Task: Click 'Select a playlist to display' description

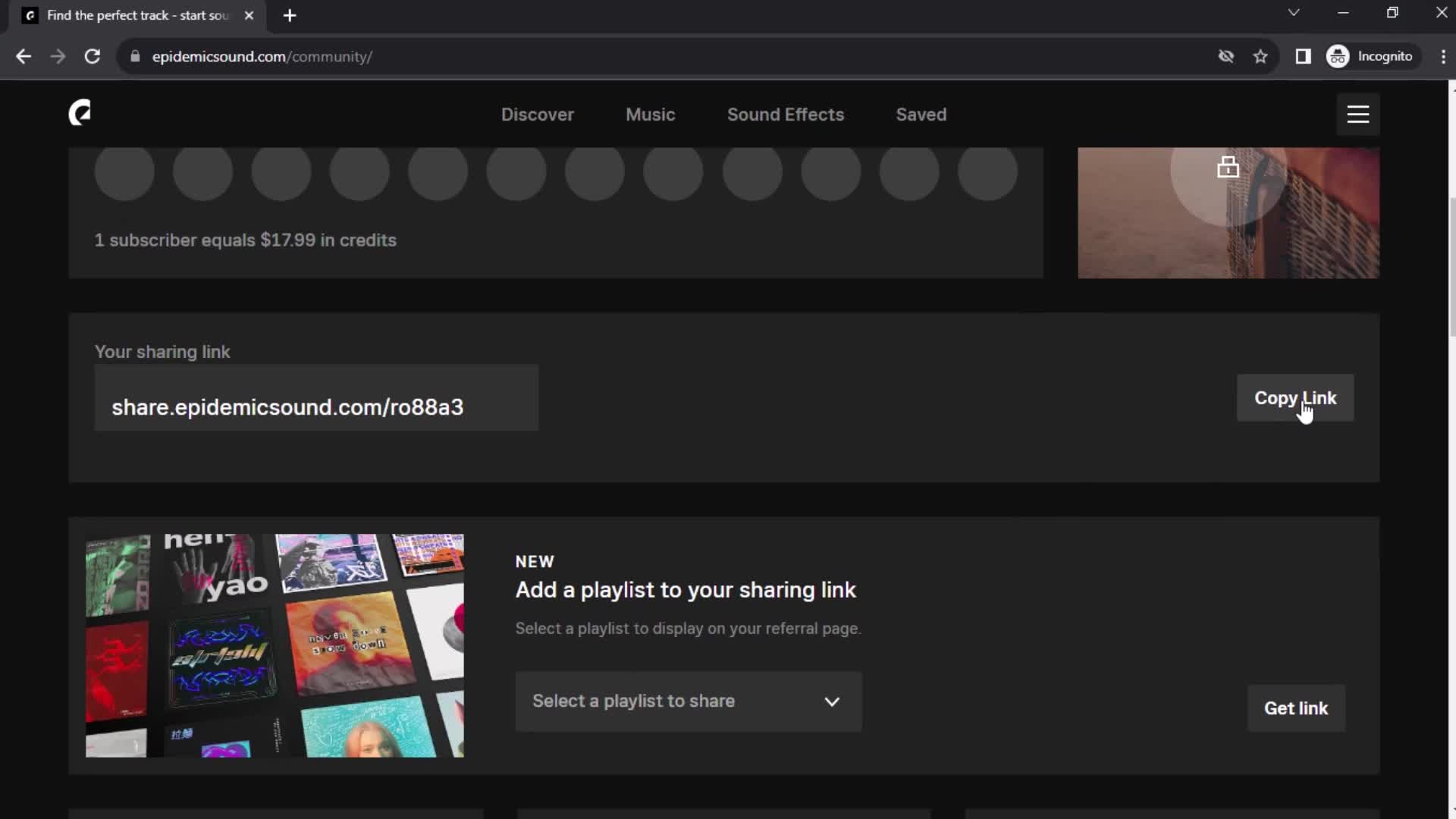Action: click(x=688, y=629)
